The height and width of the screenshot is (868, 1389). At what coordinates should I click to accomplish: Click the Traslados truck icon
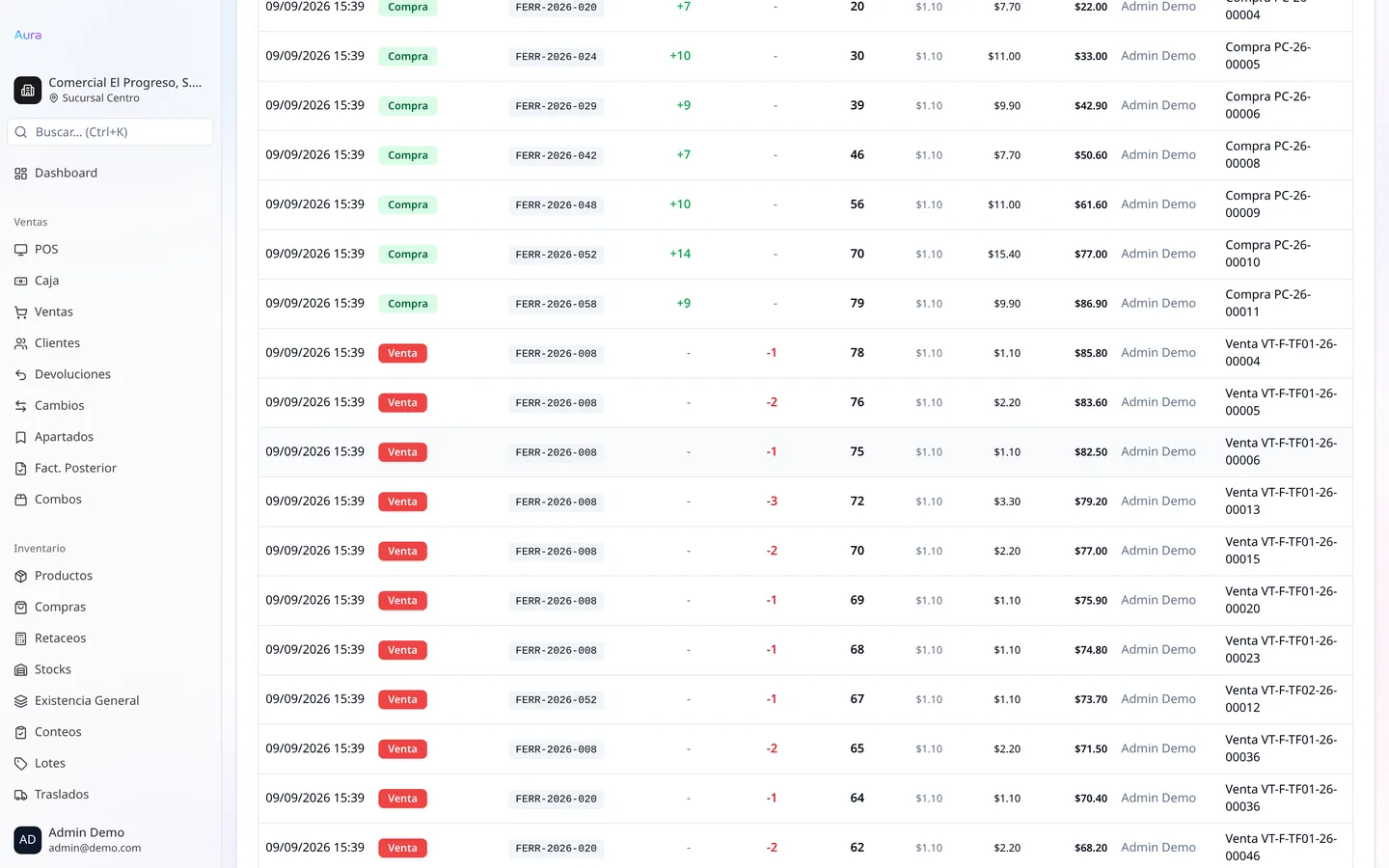pos(21,795)
